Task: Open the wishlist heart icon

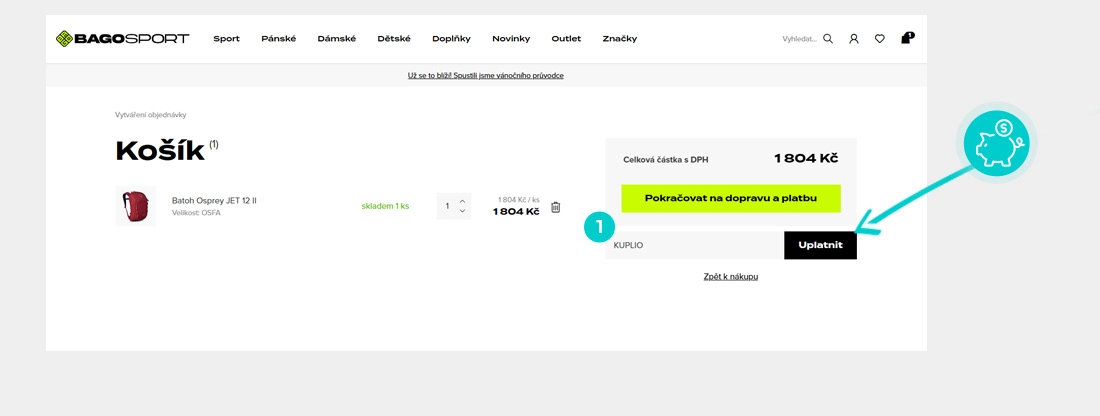Action: coord(880,39)
